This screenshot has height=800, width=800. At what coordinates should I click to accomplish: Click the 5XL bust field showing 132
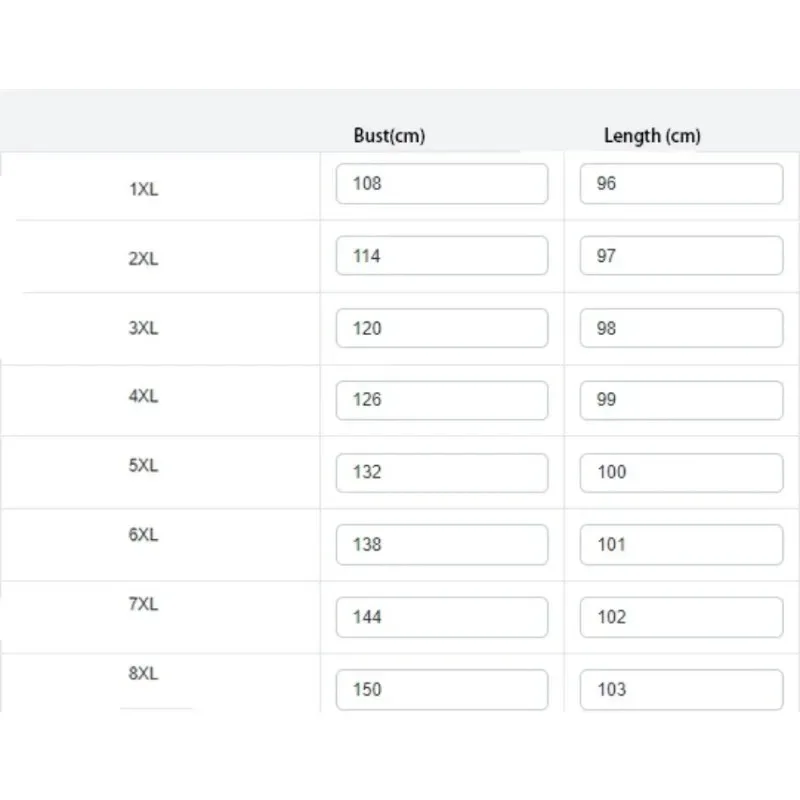pyautogui.click(x=442, y=473)
